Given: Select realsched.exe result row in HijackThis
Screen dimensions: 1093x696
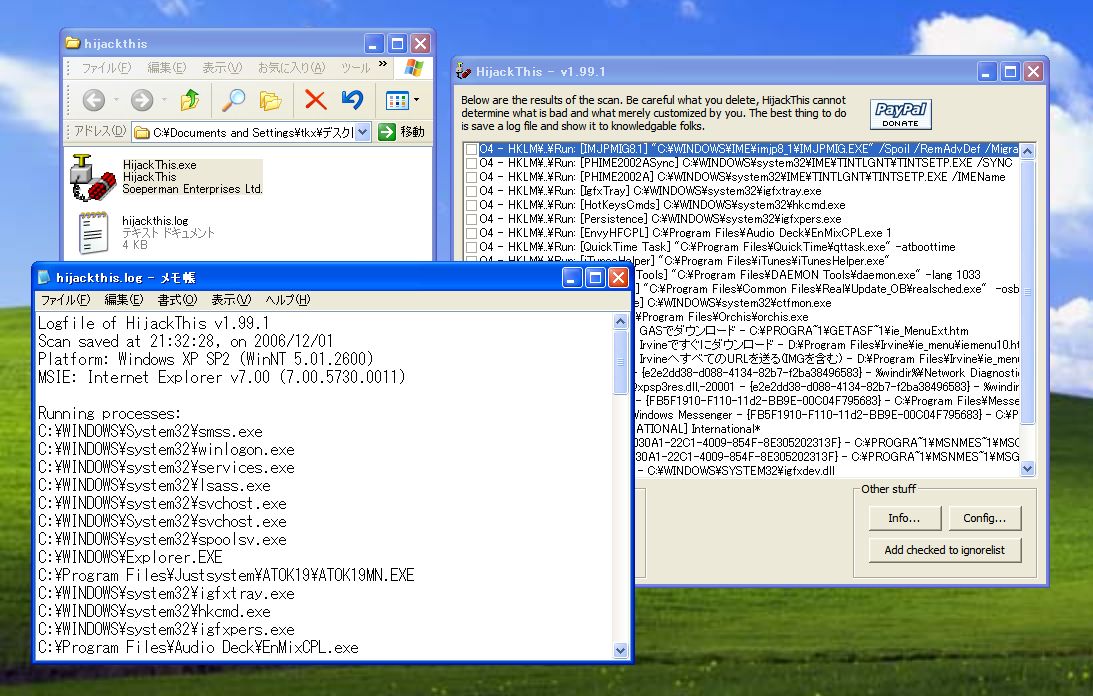Looking at the screenshot, I should (x=827, y=289).
